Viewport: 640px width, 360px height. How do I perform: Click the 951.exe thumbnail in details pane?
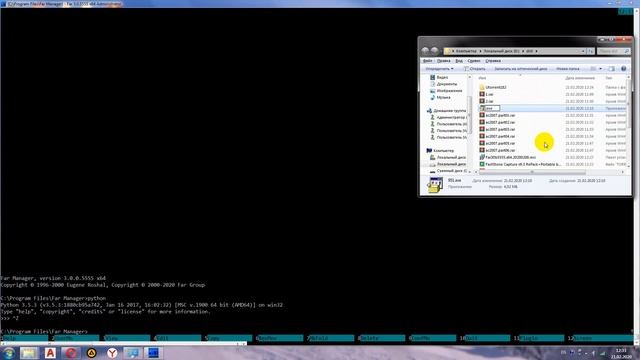point(435,185)
